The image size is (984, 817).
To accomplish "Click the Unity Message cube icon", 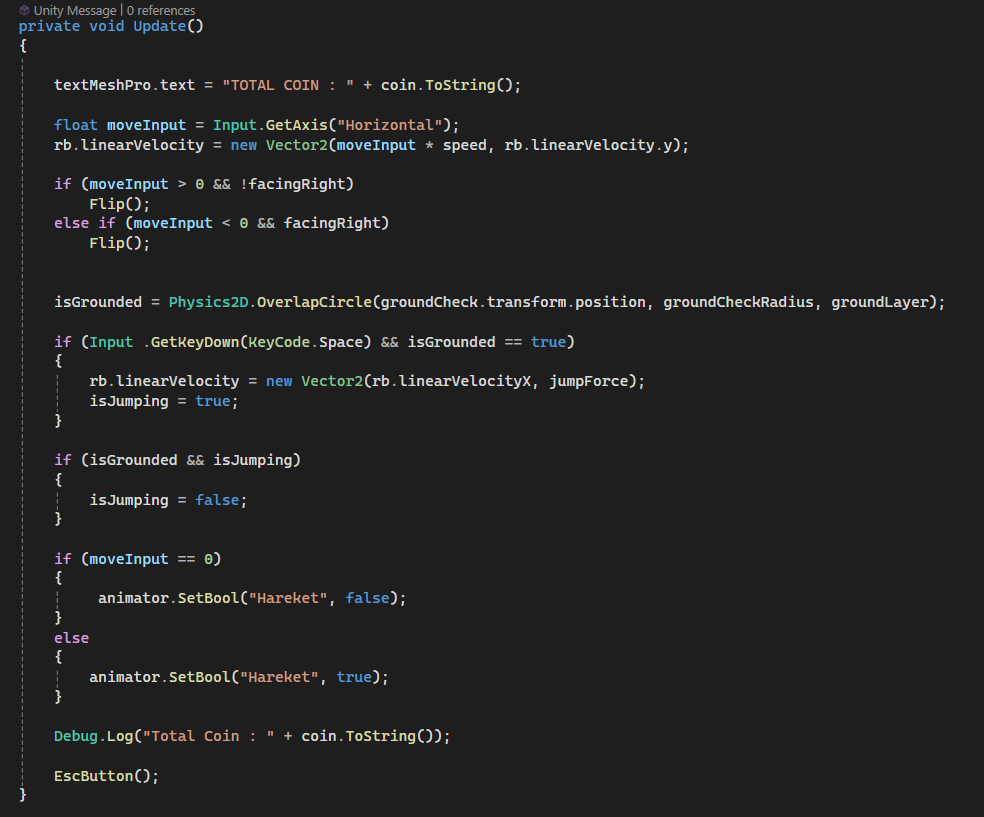I will pos(24,10).
